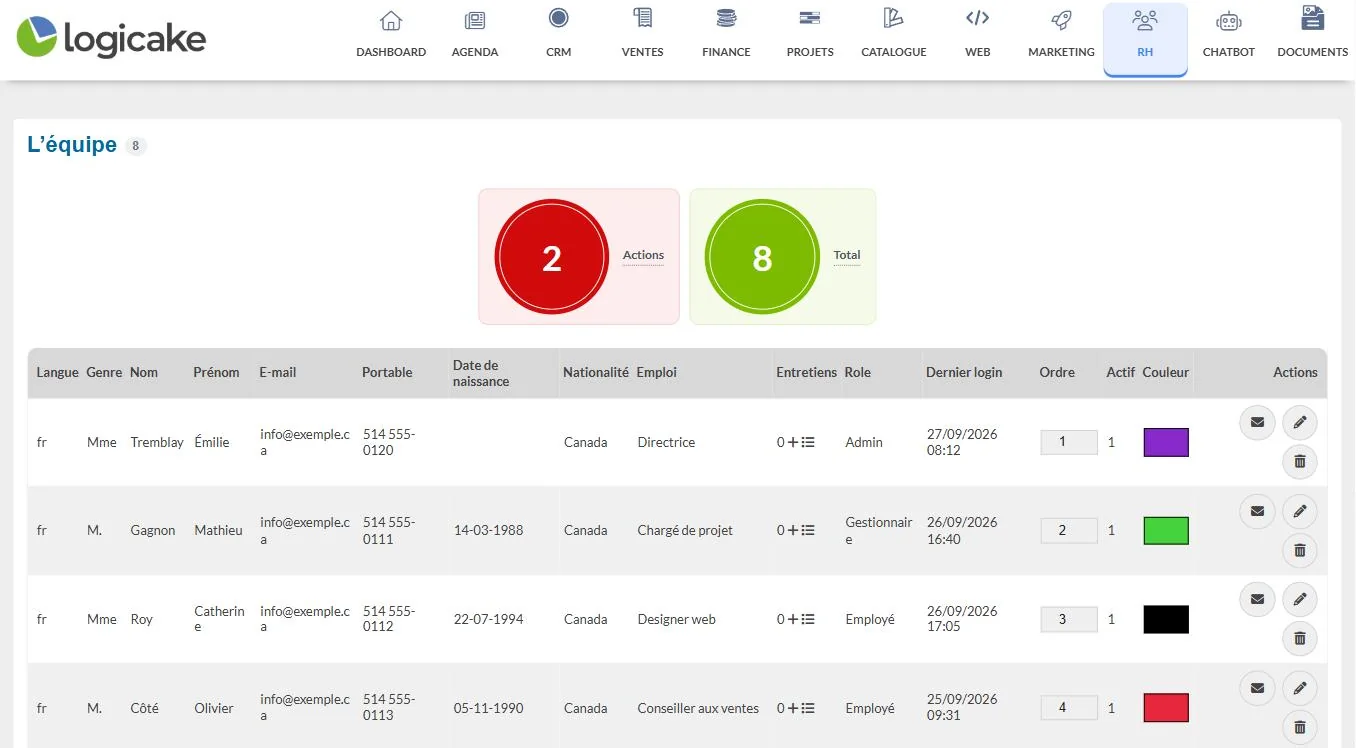Screen dimensions: 1356x748
Task: Open Côté's entretiens list icon
Action: pyautogui.click(x=808, y=708)
